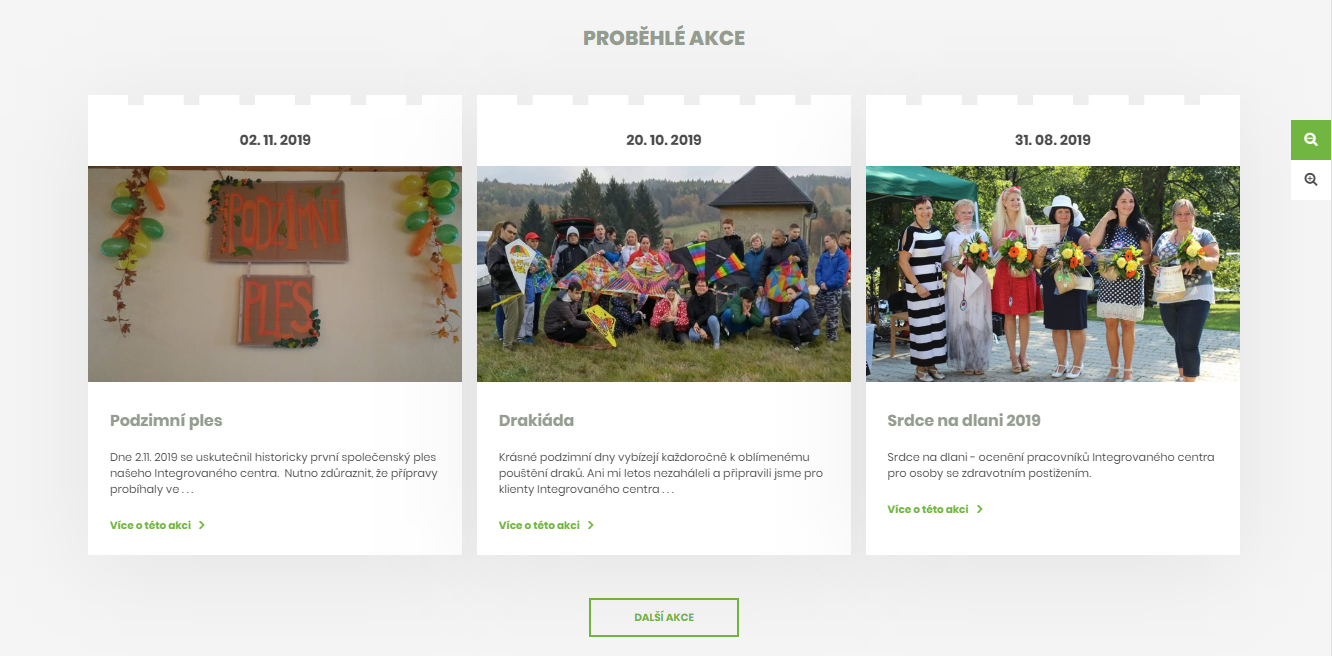The width and height of the screenshot is (1332, 656).
Task: Open the Drakiáda group photo with kites
Action: tap(664, 274)
